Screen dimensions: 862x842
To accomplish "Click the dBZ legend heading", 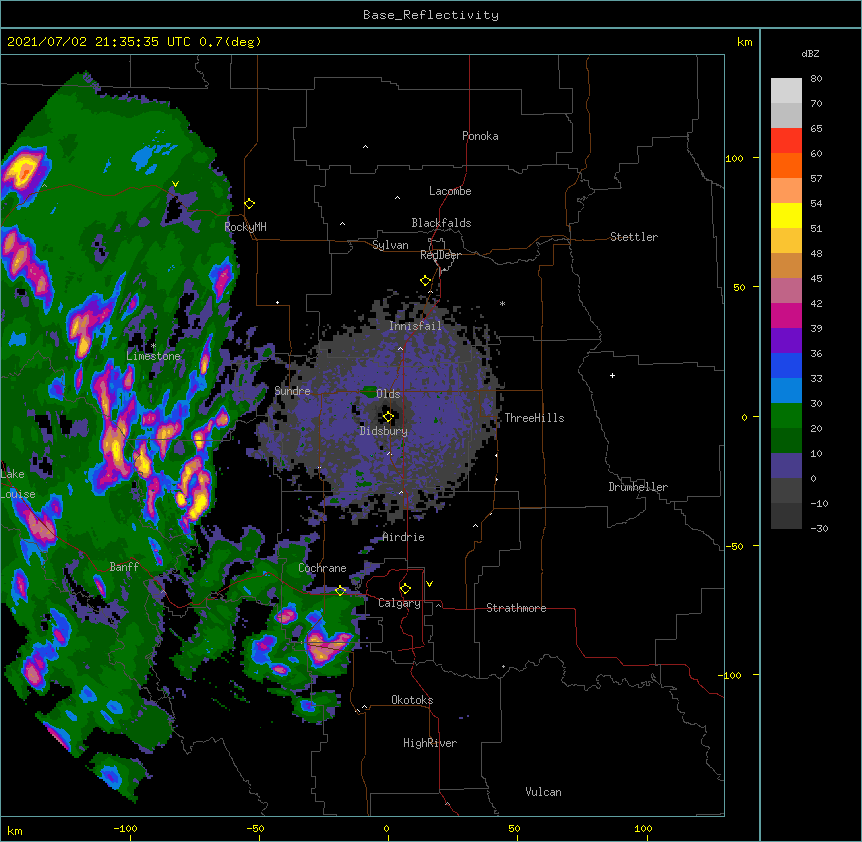I will pyautogui.click(x=810, y=54).
